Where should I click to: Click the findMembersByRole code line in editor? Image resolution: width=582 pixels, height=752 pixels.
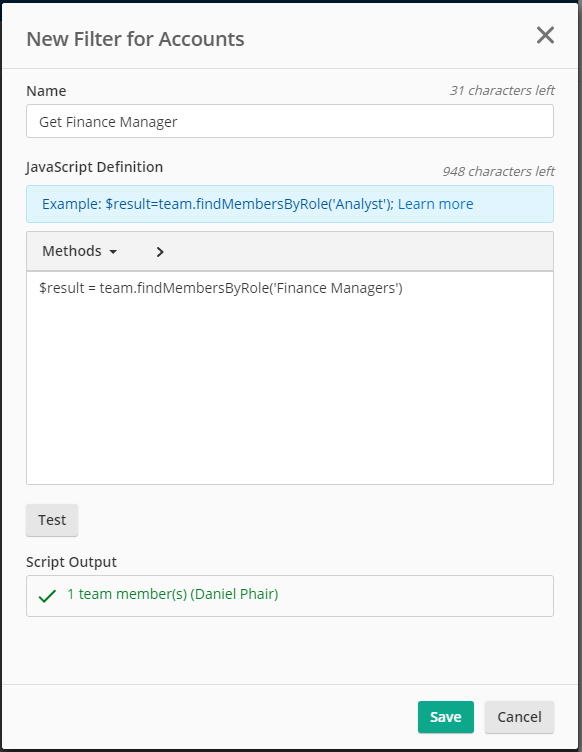click(221, 288)
